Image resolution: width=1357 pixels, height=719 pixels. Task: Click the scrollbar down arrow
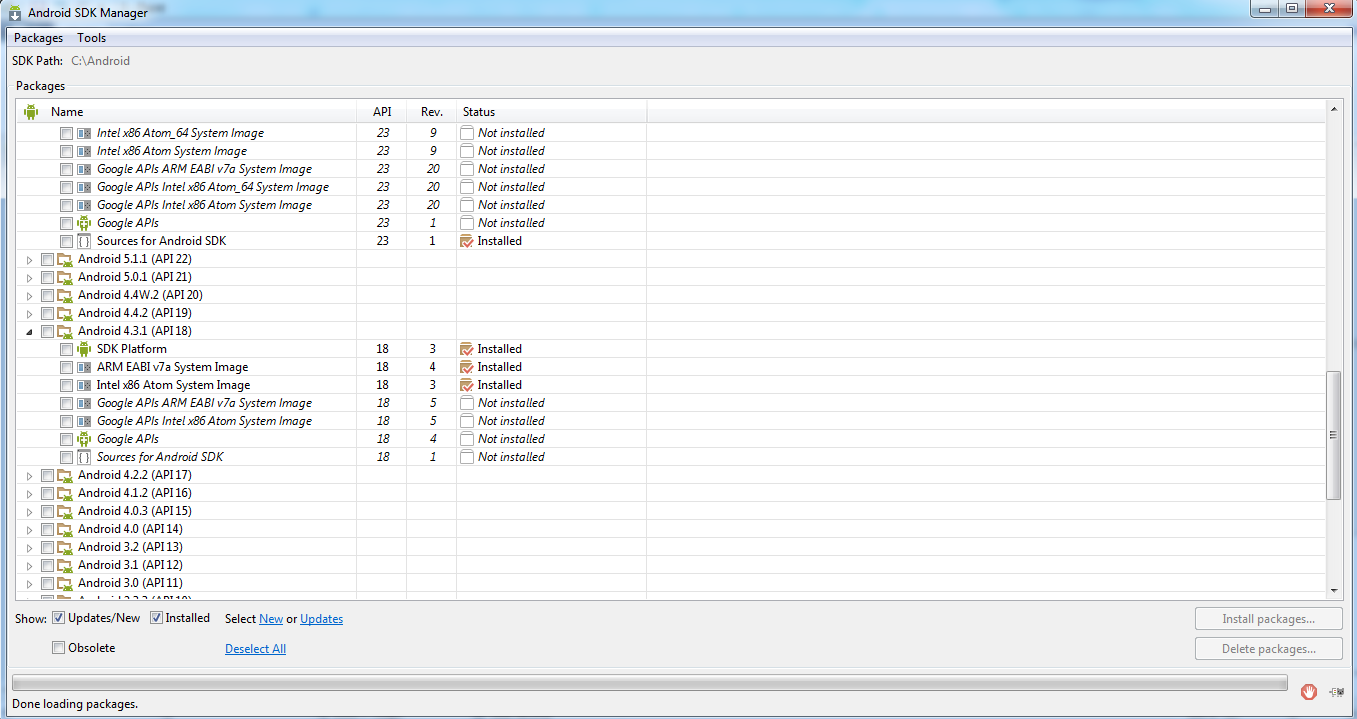point(1333,591)
